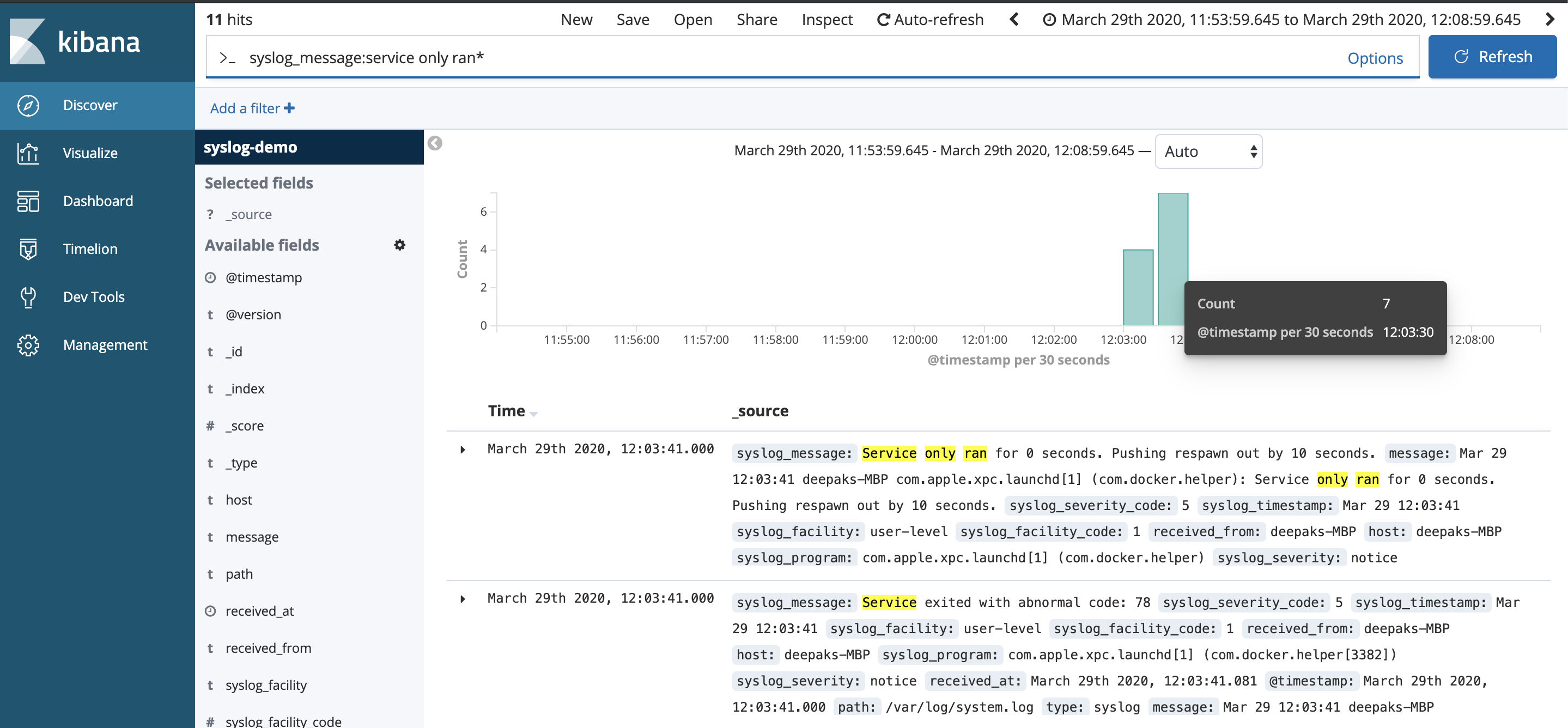Select the Inspect menu item
Screen dimensions: 1568x728
coord(826,19)
